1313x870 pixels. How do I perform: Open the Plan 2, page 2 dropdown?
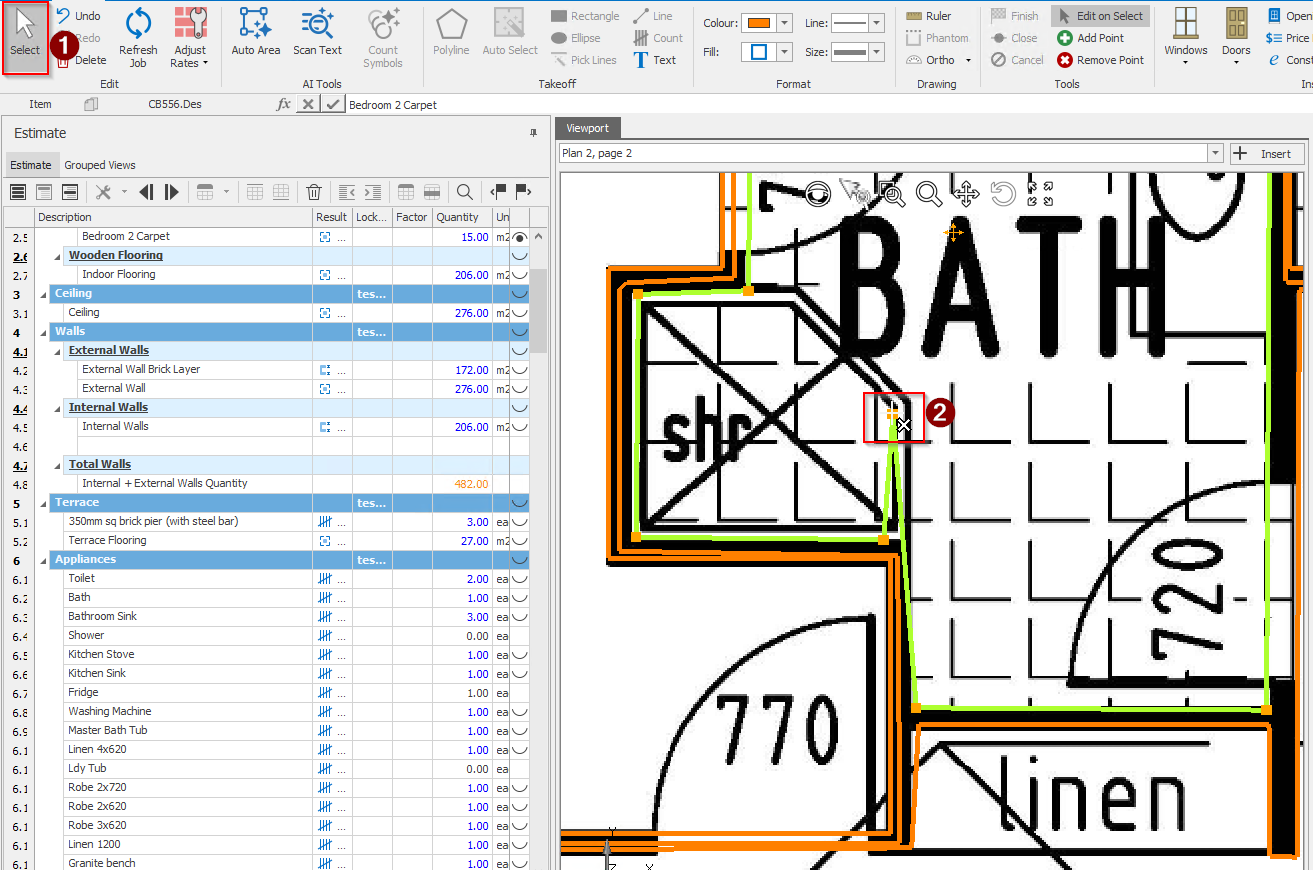coord(1215,153)
